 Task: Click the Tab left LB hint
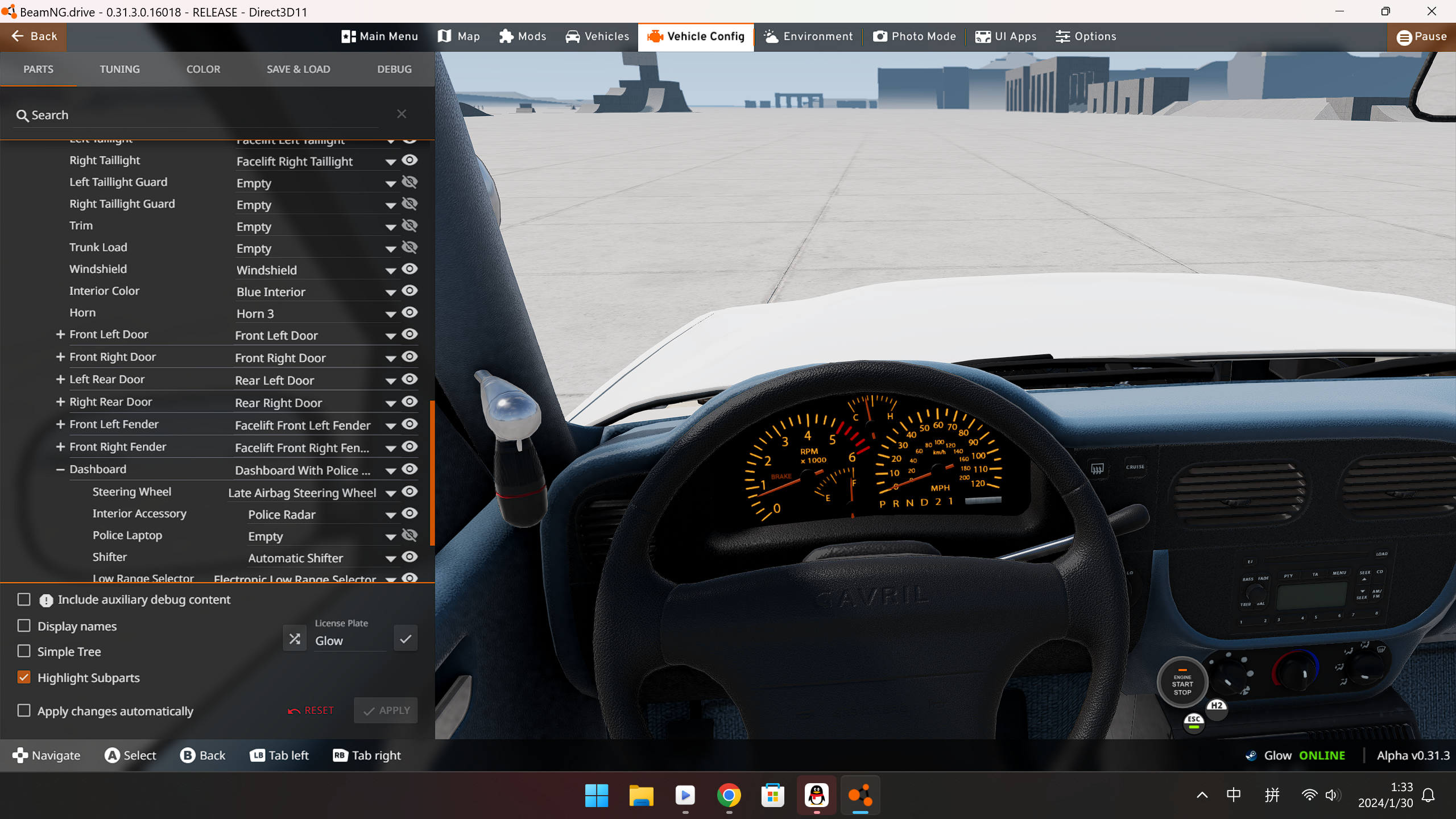pos(279,755)
